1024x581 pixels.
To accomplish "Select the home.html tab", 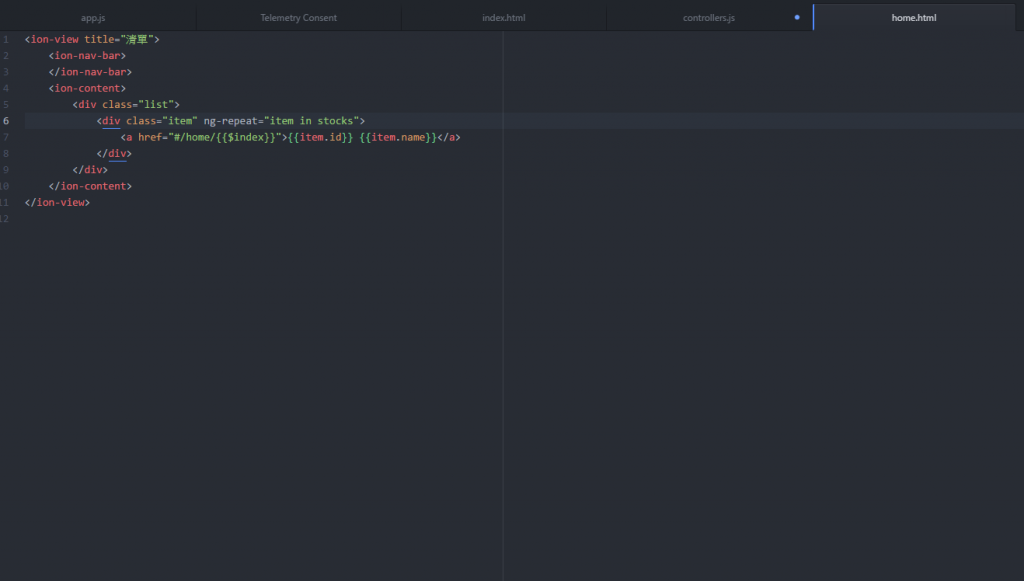I will point(914,18).
